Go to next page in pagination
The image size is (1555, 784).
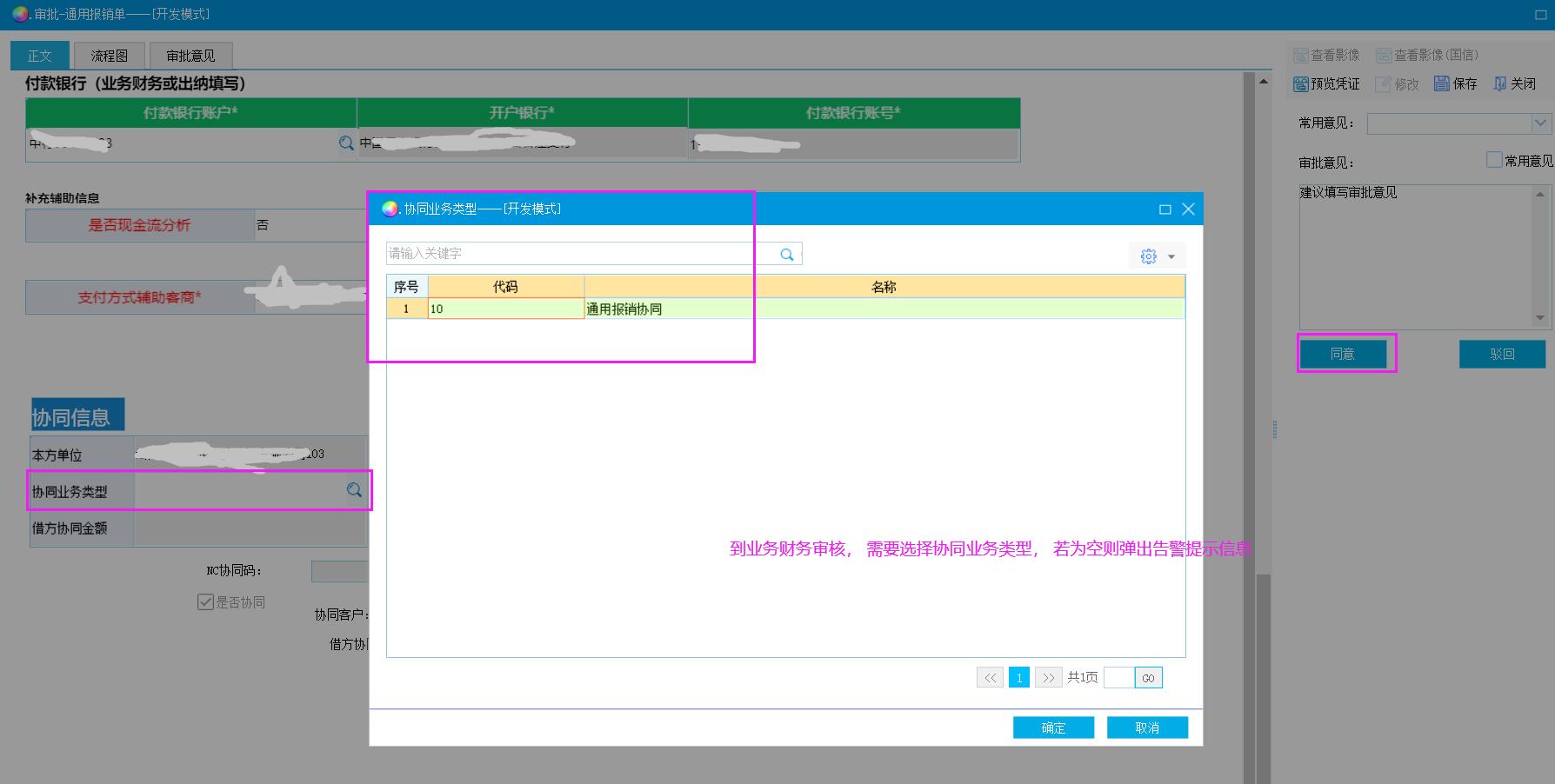pyautogui.click(x=1048, y=678)
